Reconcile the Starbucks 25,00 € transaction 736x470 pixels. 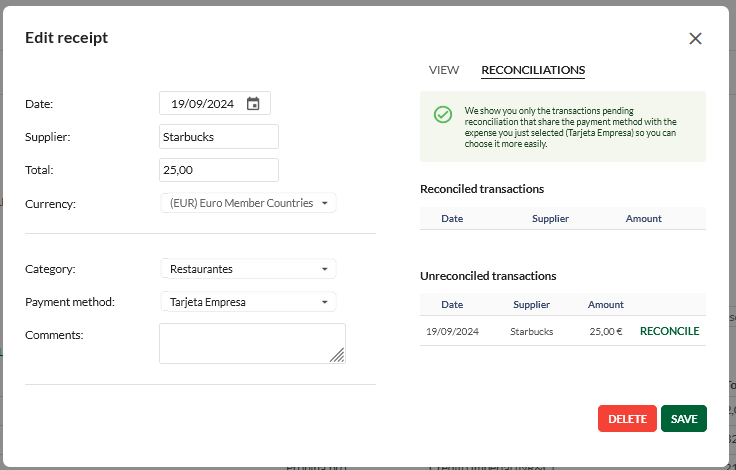[669, 331]
